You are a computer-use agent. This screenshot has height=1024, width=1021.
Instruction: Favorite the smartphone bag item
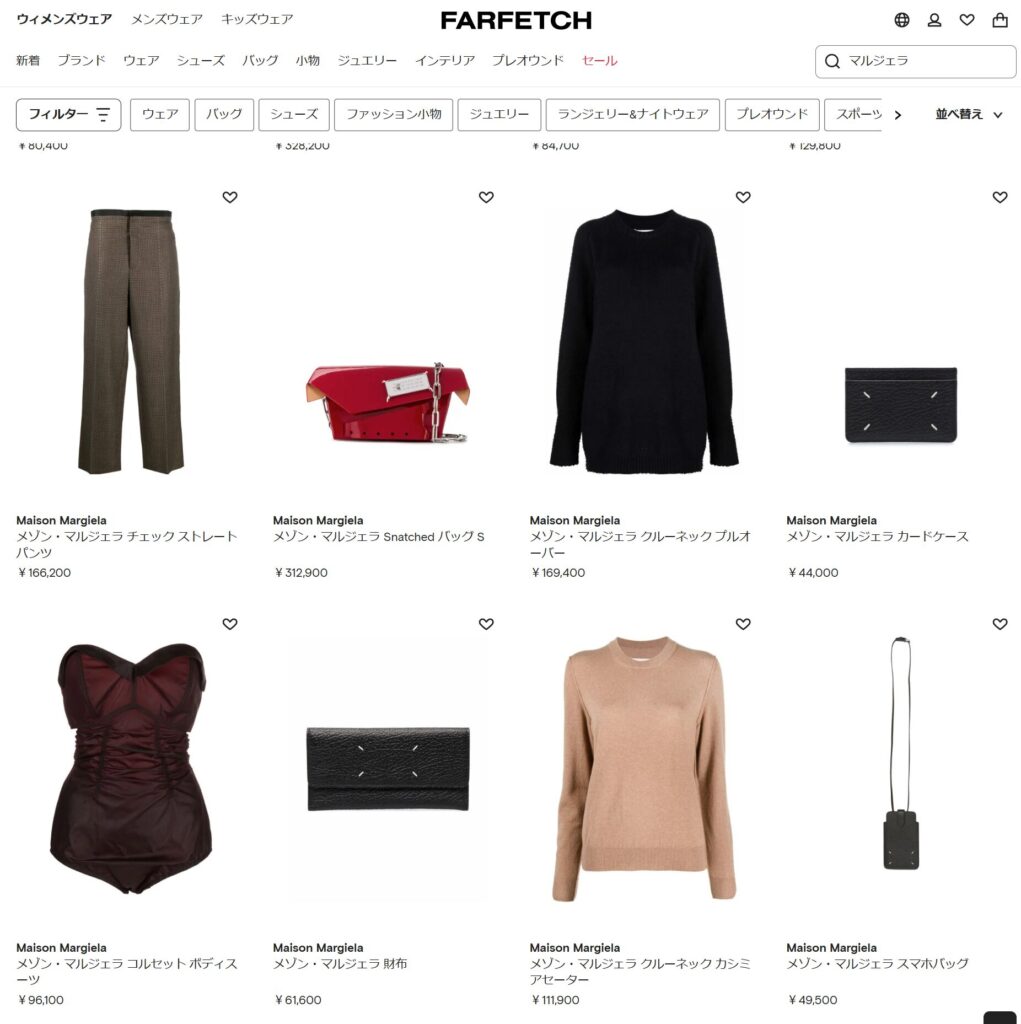[999, 624]
